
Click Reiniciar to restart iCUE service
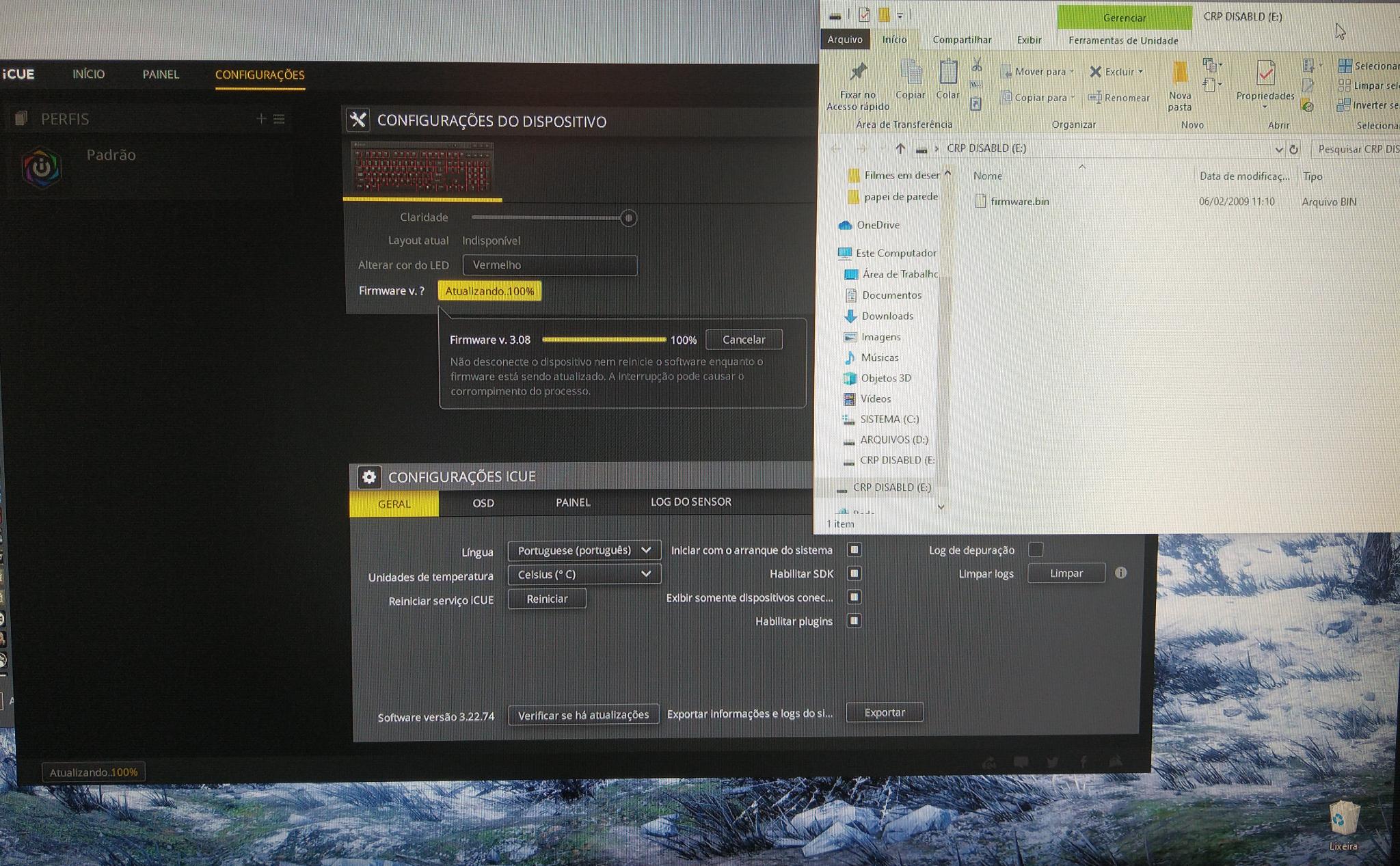pyautogui.click(x=547, y=599)
